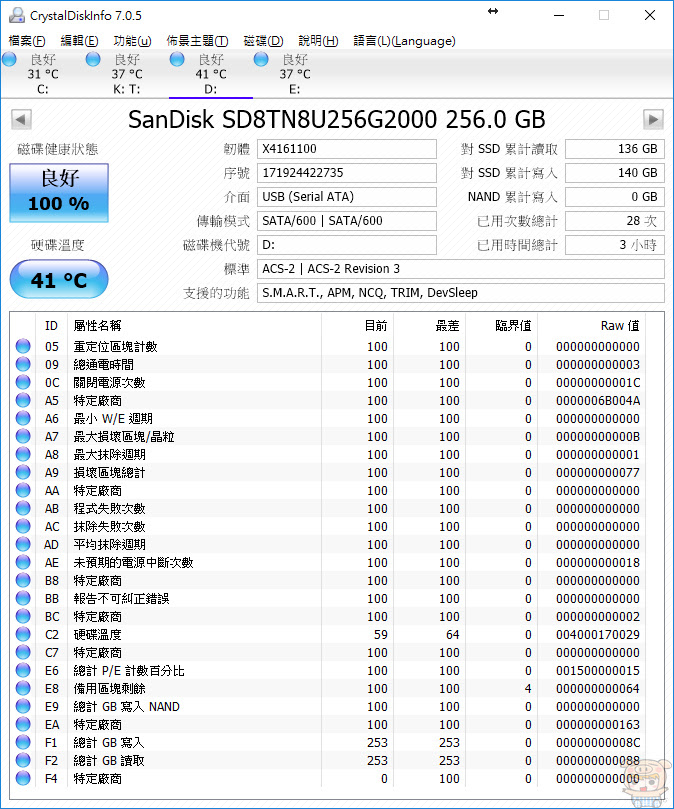Select the K: T: drive status orb
674x809 pixels.
point(93,59)
